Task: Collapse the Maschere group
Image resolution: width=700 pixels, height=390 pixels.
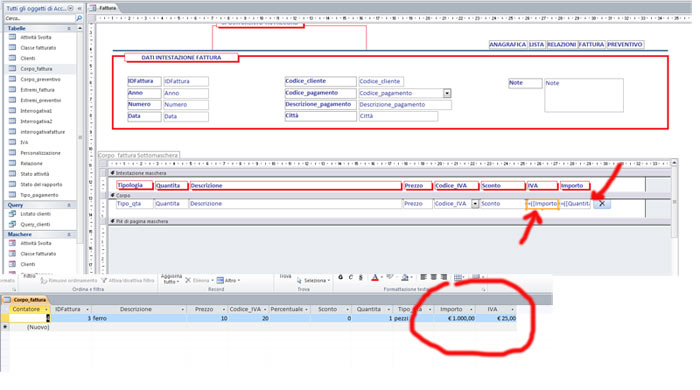Action: click(69, 235)
